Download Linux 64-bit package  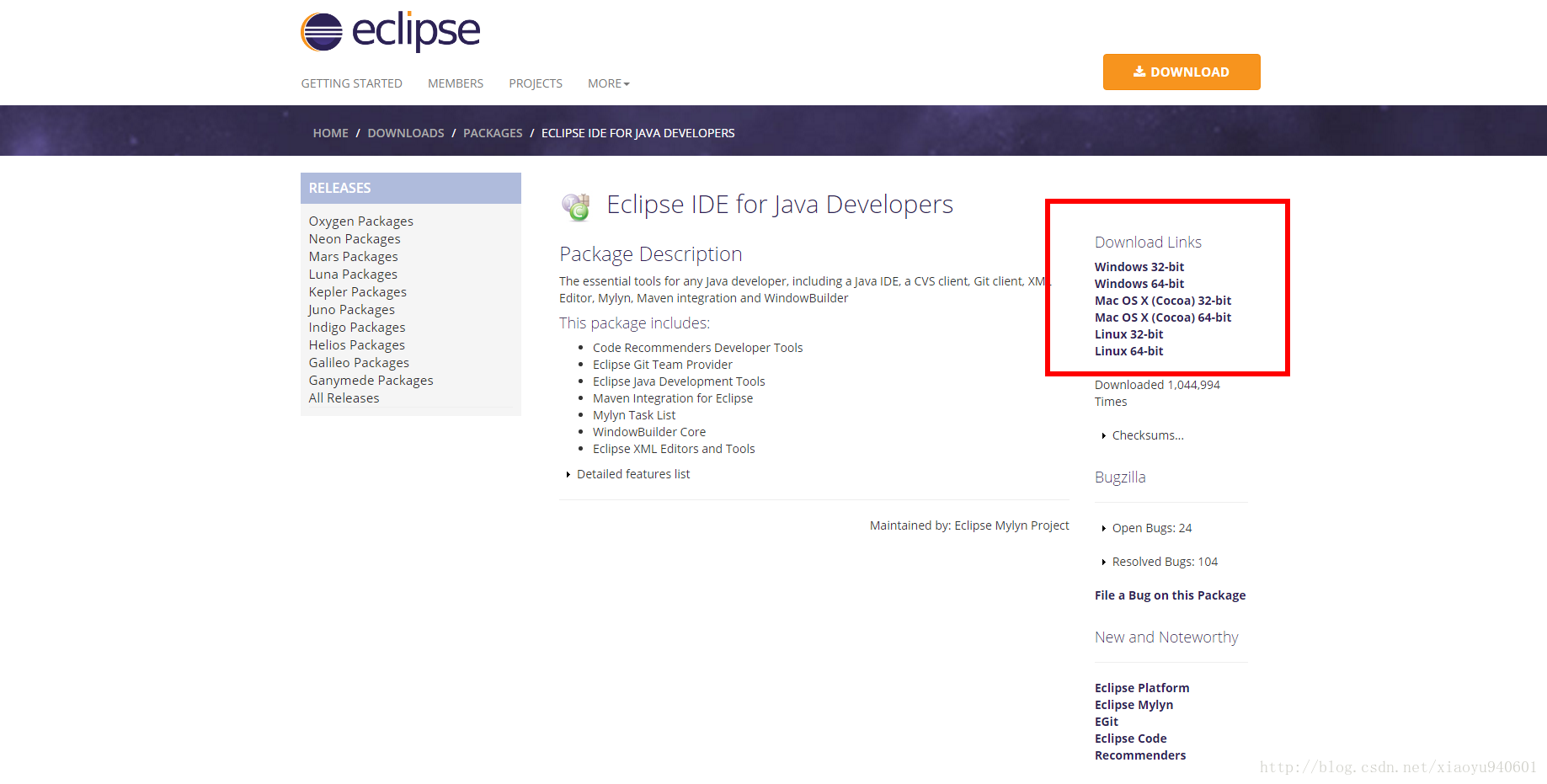[1128, 351]
